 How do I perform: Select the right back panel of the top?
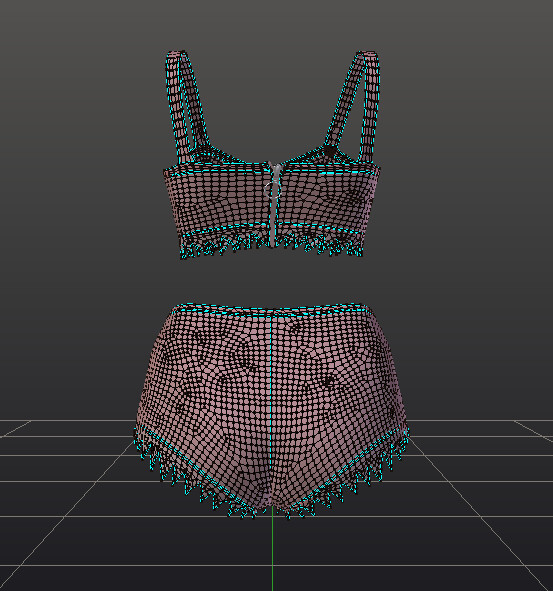326,200
